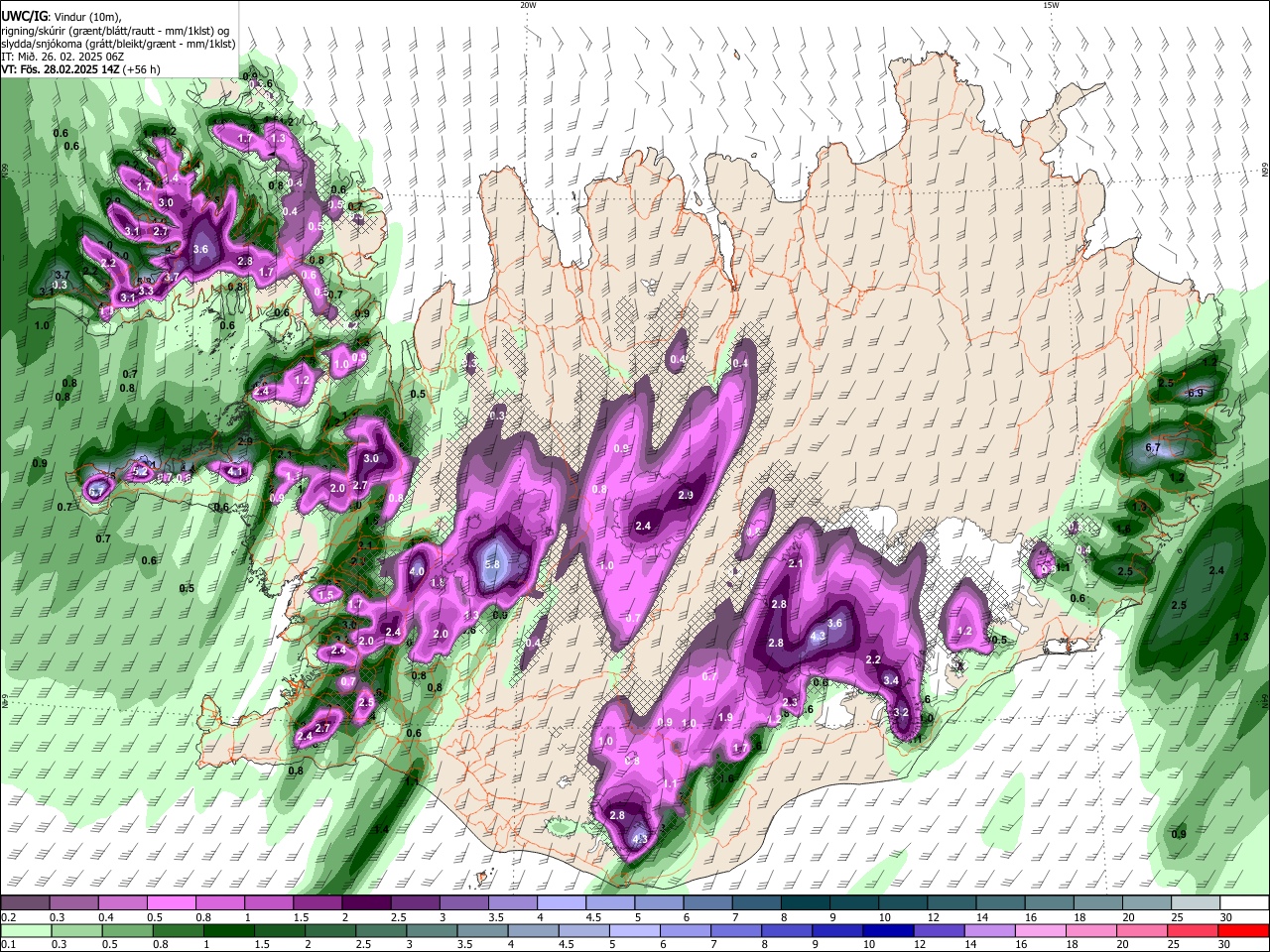This screenshot has height=952, width=1270.
Task: Click the 20W longitude label
Action: [528, 5]
